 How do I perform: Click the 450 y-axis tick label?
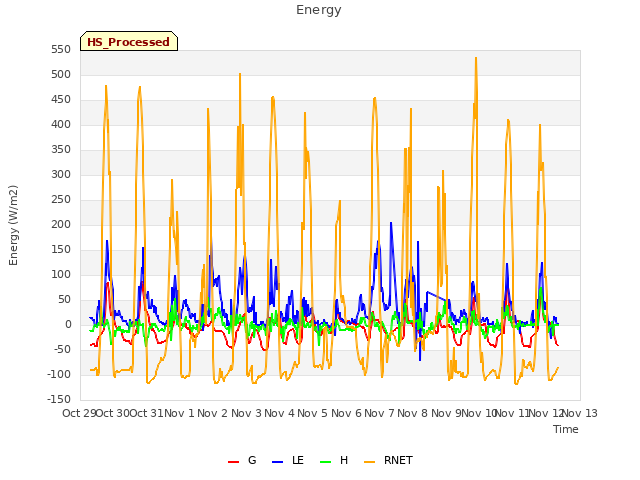pyautogui.click(x=61, y=100)
